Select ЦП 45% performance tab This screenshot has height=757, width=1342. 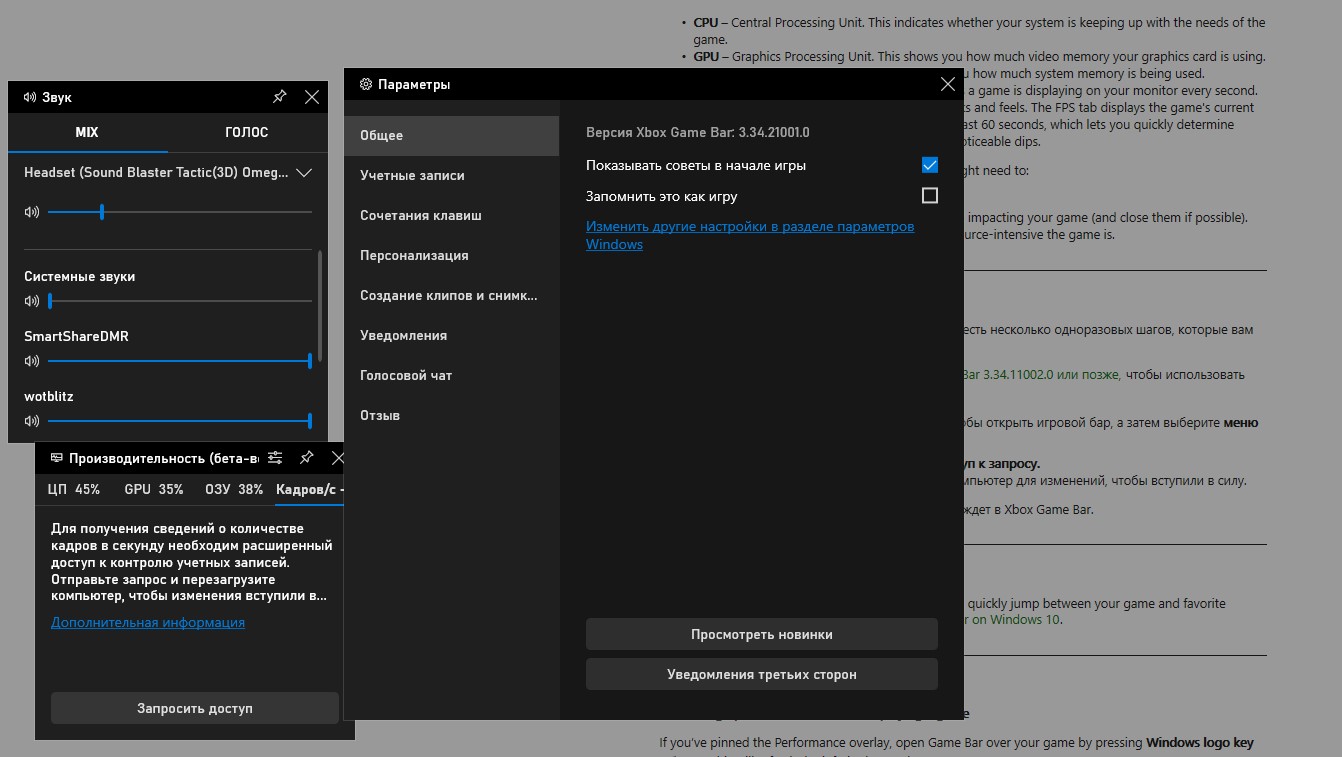[74, 490]
